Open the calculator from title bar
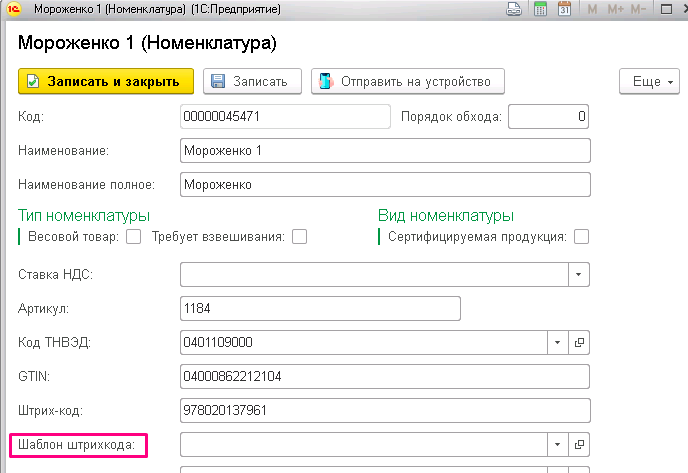Image resolution: width=688 pixels, height=473 pixels. pos(539,11)
